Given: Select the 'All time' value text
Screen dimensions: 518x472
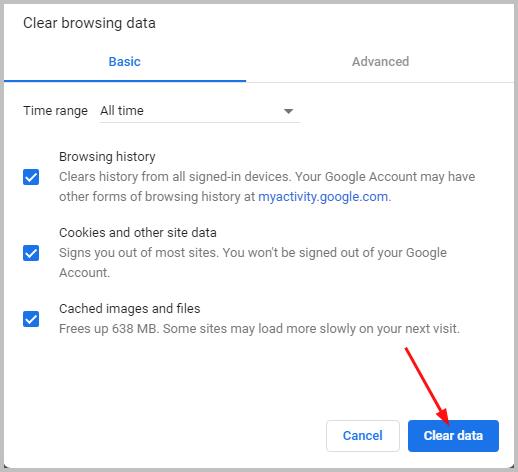Looking at the screenshot, I should tap(122, 111).
